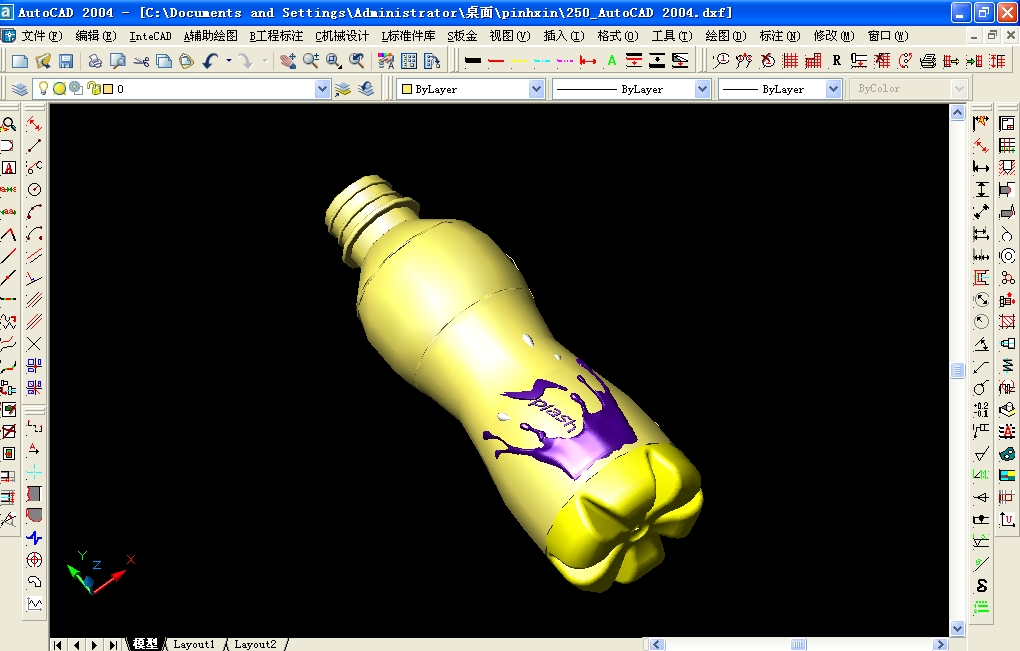Open the 编辑(E) menu
This screenshot has width=1020, height=651.
tap(96, 36)
